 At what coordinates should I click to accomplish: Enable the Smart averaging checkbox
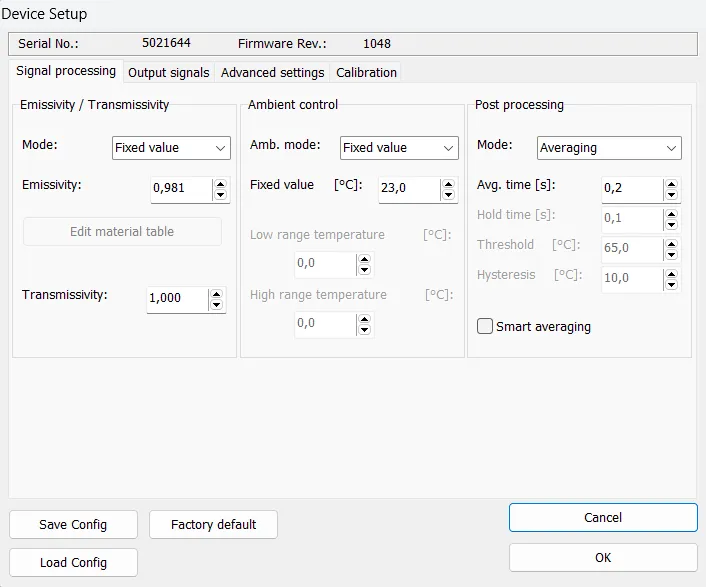click(486, 326)
